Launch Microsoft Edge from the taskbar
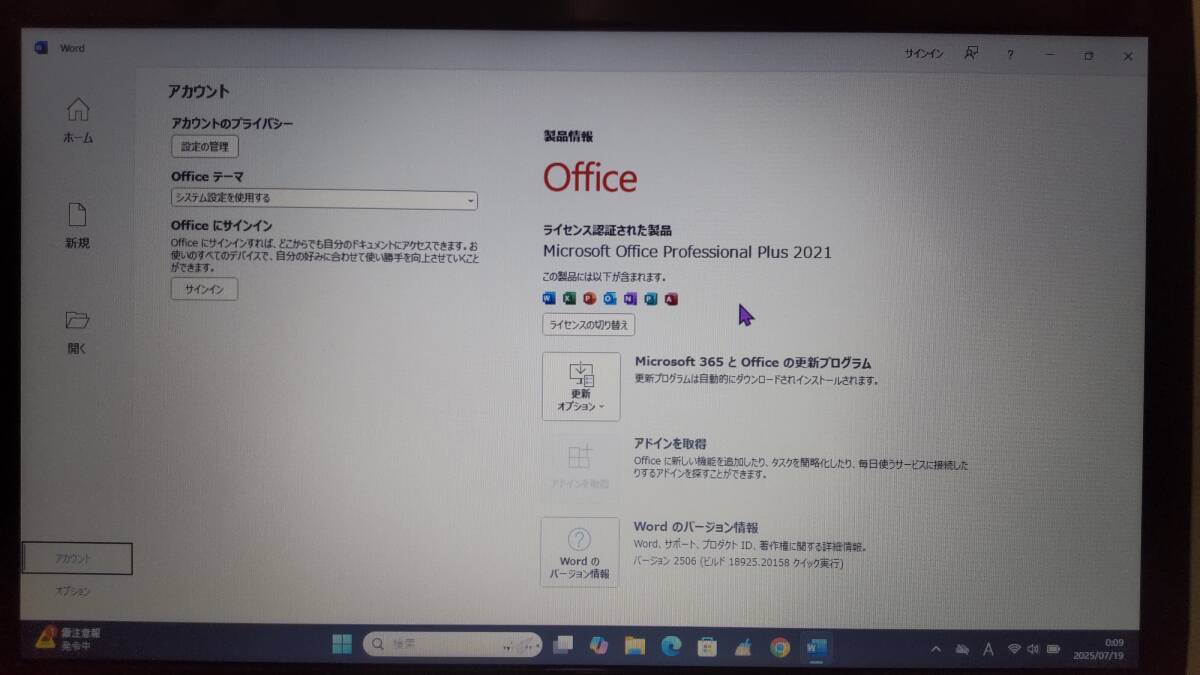The width and height of the screenshot is (1200, 675). pos(671,646)
